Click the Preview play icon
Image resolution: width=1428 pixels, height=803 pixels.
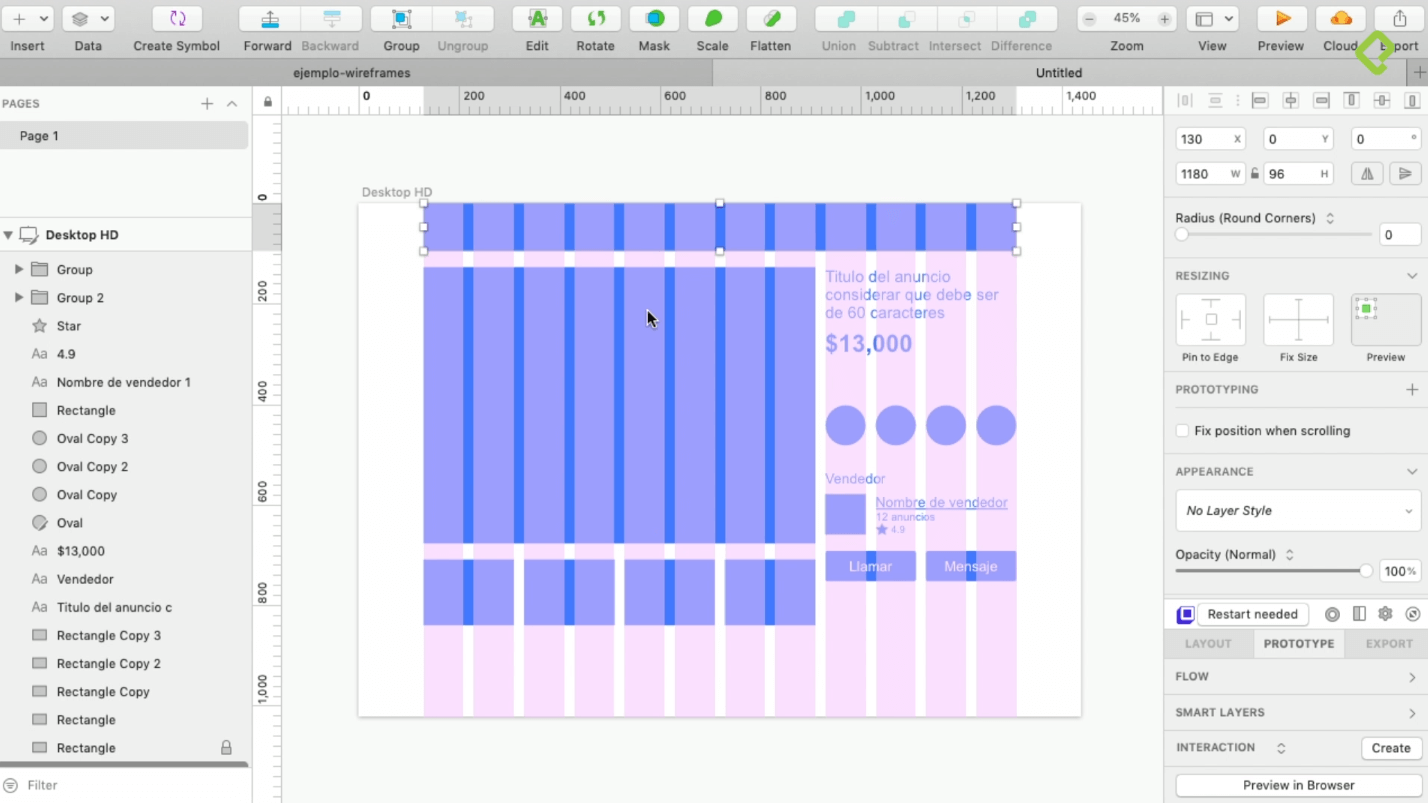tap(1281, 19)
